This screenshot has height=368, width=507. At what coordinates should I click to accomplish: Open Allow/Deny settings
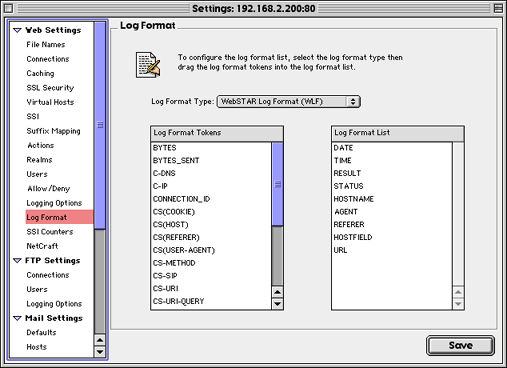49,189
